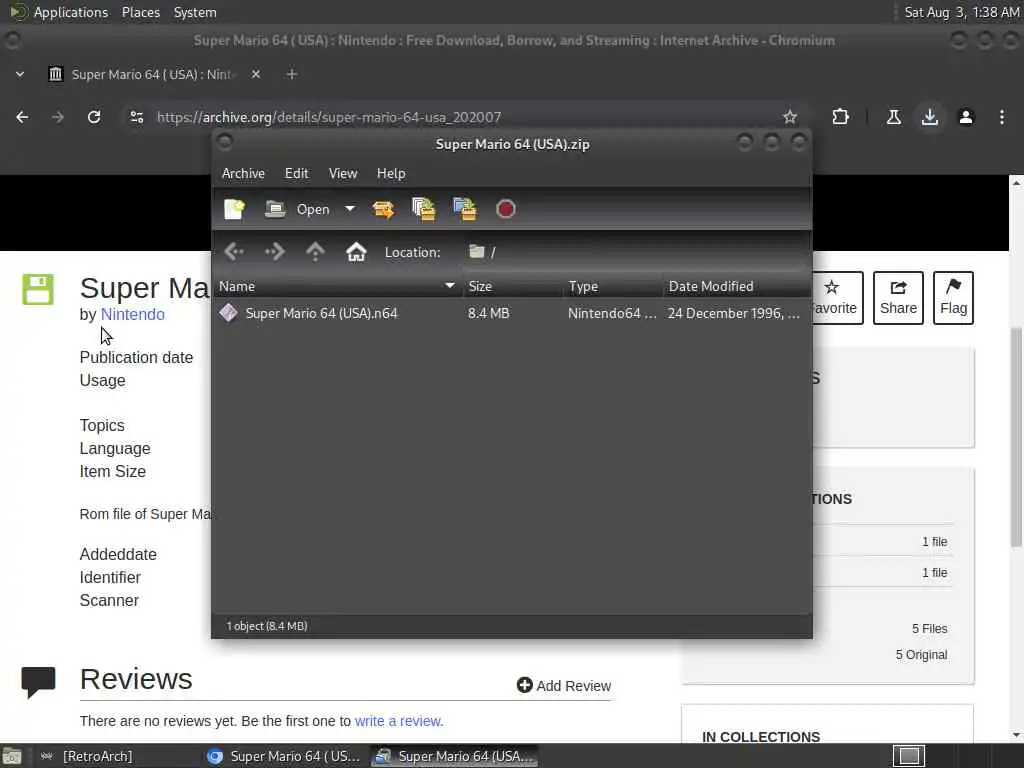Sort file list by Size column
Image resolution: width=1024 pixels, height=768 pixels.
pos(513,286)
